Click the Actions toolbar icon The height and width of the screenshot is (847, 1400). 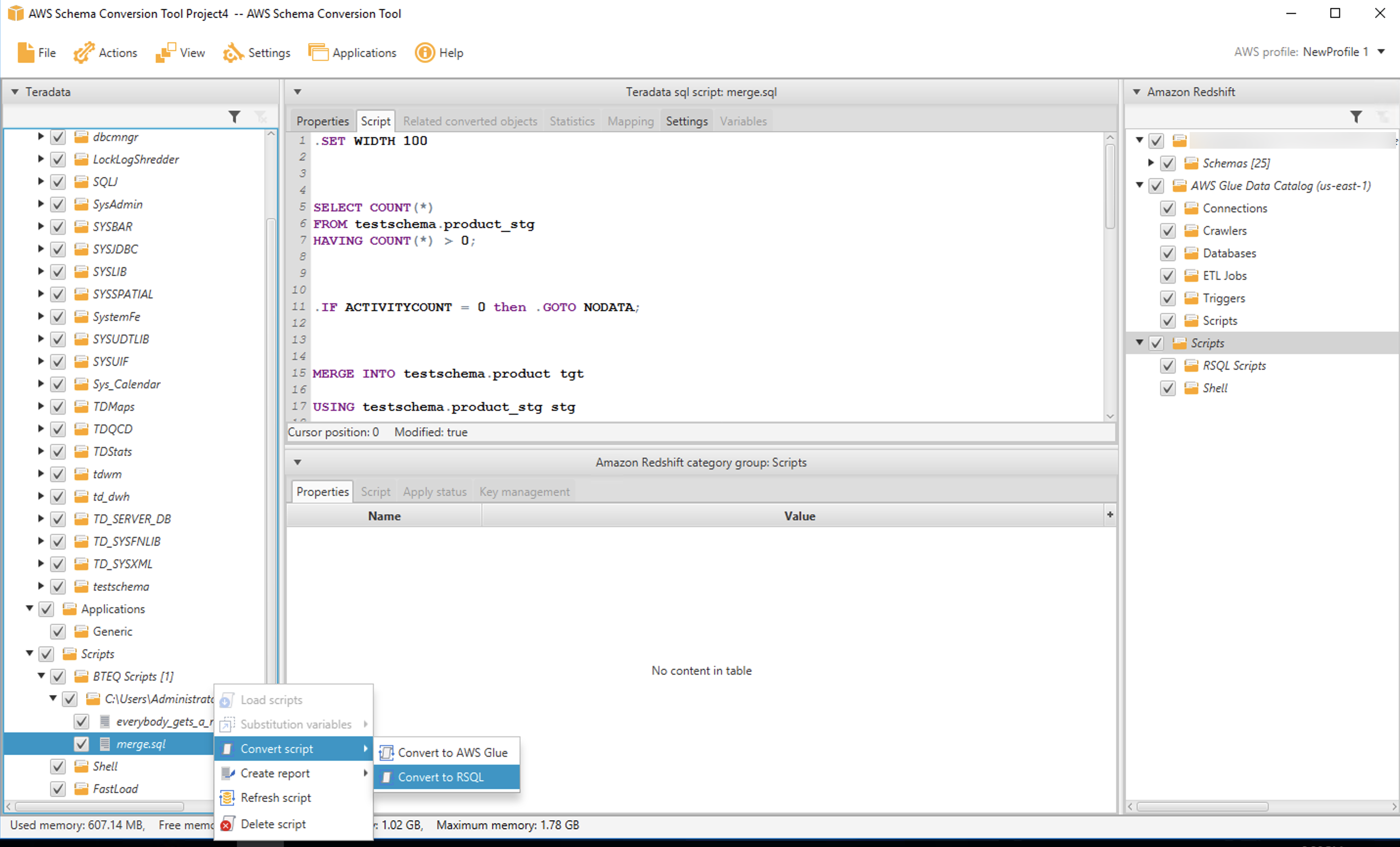[x=84, y=53]
